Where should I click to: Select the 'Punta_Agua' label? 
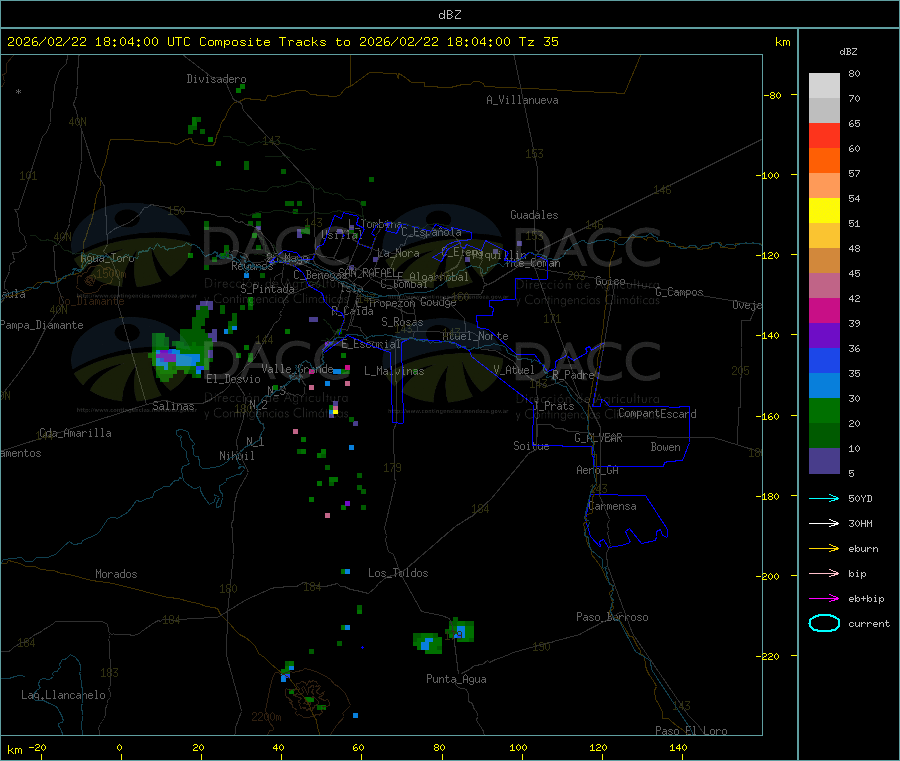tap(456, 679)
